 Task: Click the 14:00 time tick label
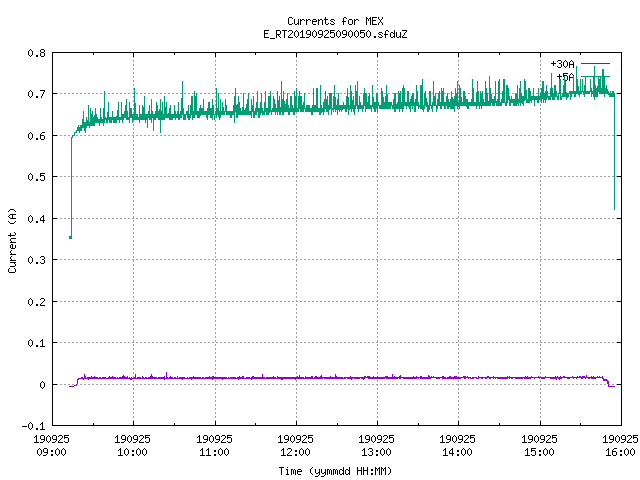pos(458,452)
